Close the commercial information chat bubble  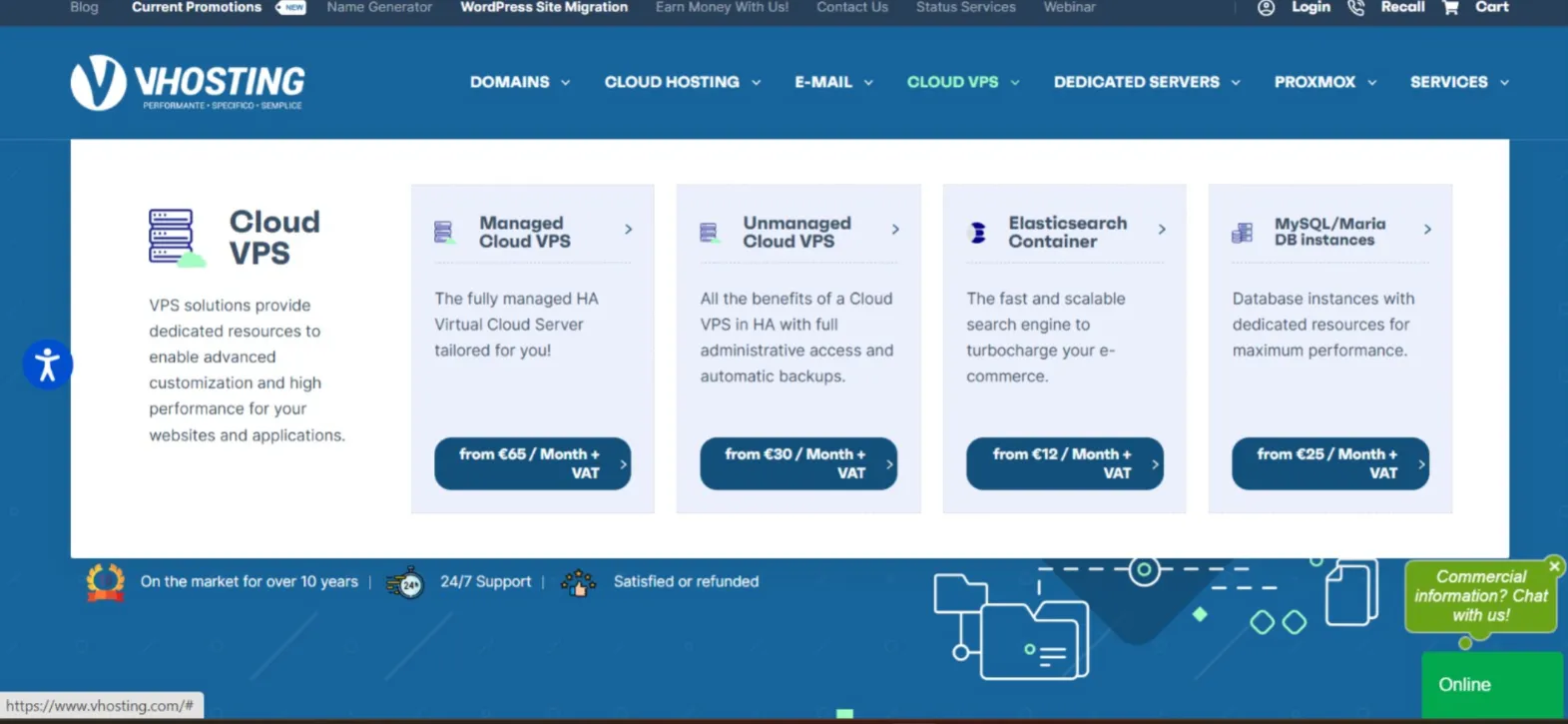pos(1554,566)
